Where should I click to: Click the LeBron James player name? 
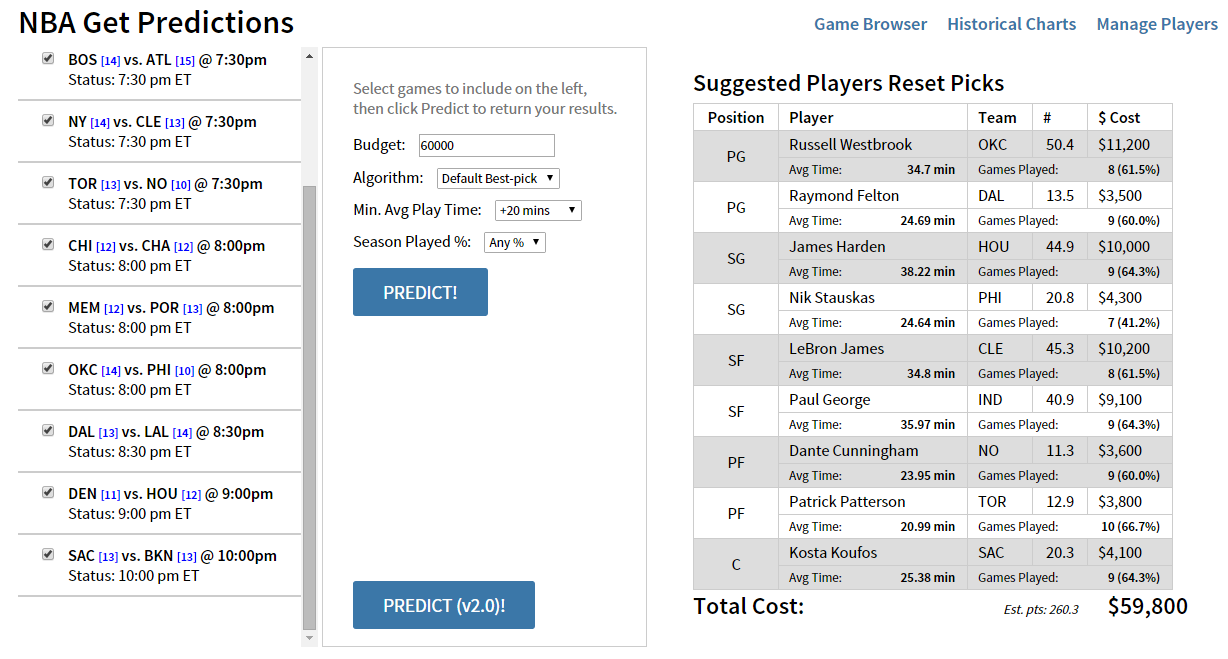(x=836, y=349)
